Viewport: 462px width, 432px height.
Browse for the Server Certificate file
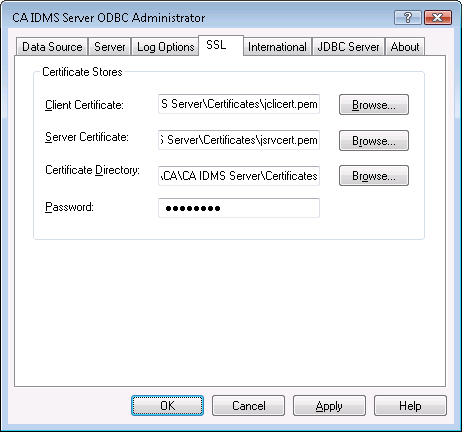pyautogui.click(x=374, y=140)
